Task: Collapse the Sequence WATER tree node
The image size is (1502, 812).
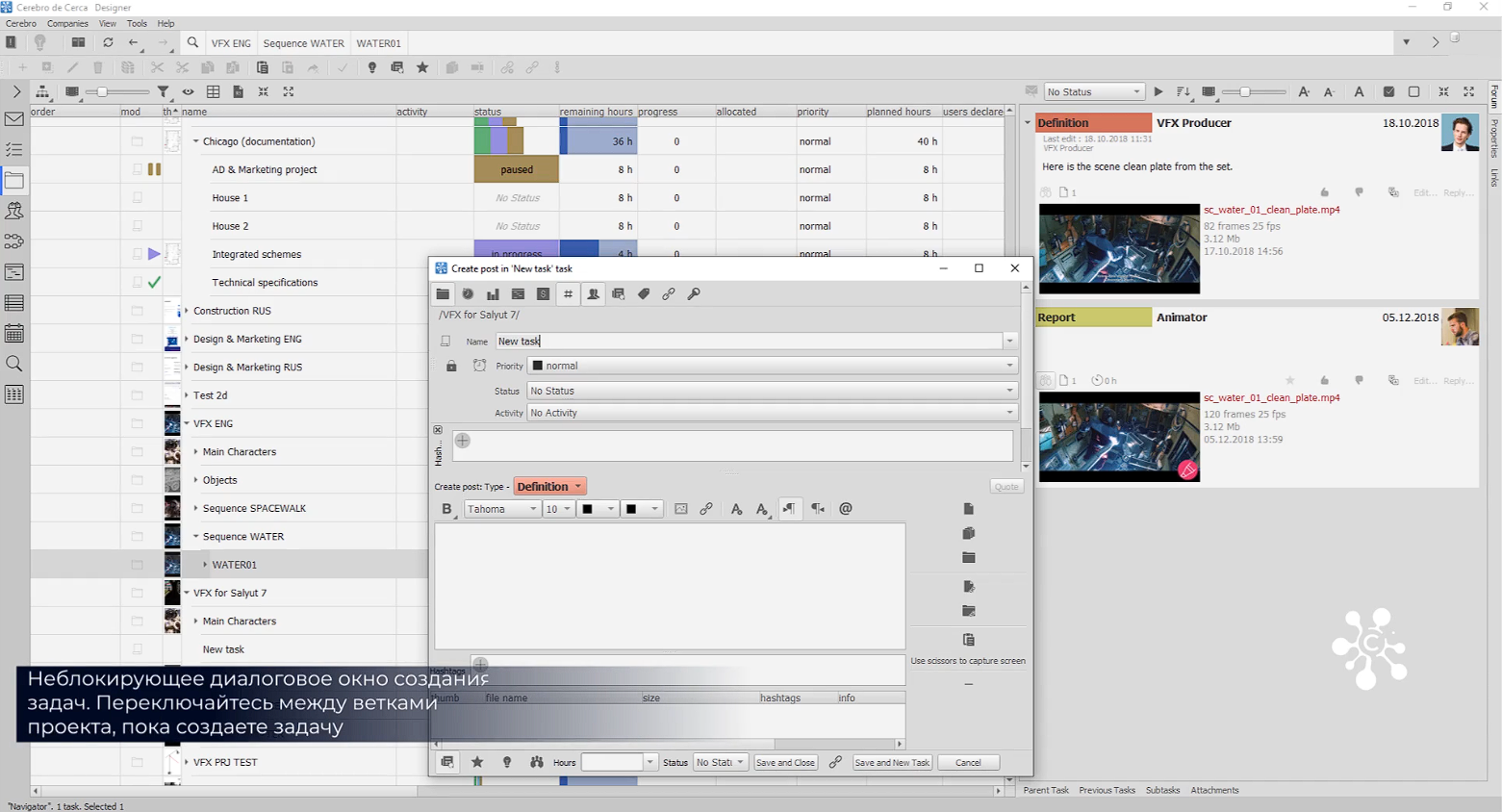Action: 196,537
